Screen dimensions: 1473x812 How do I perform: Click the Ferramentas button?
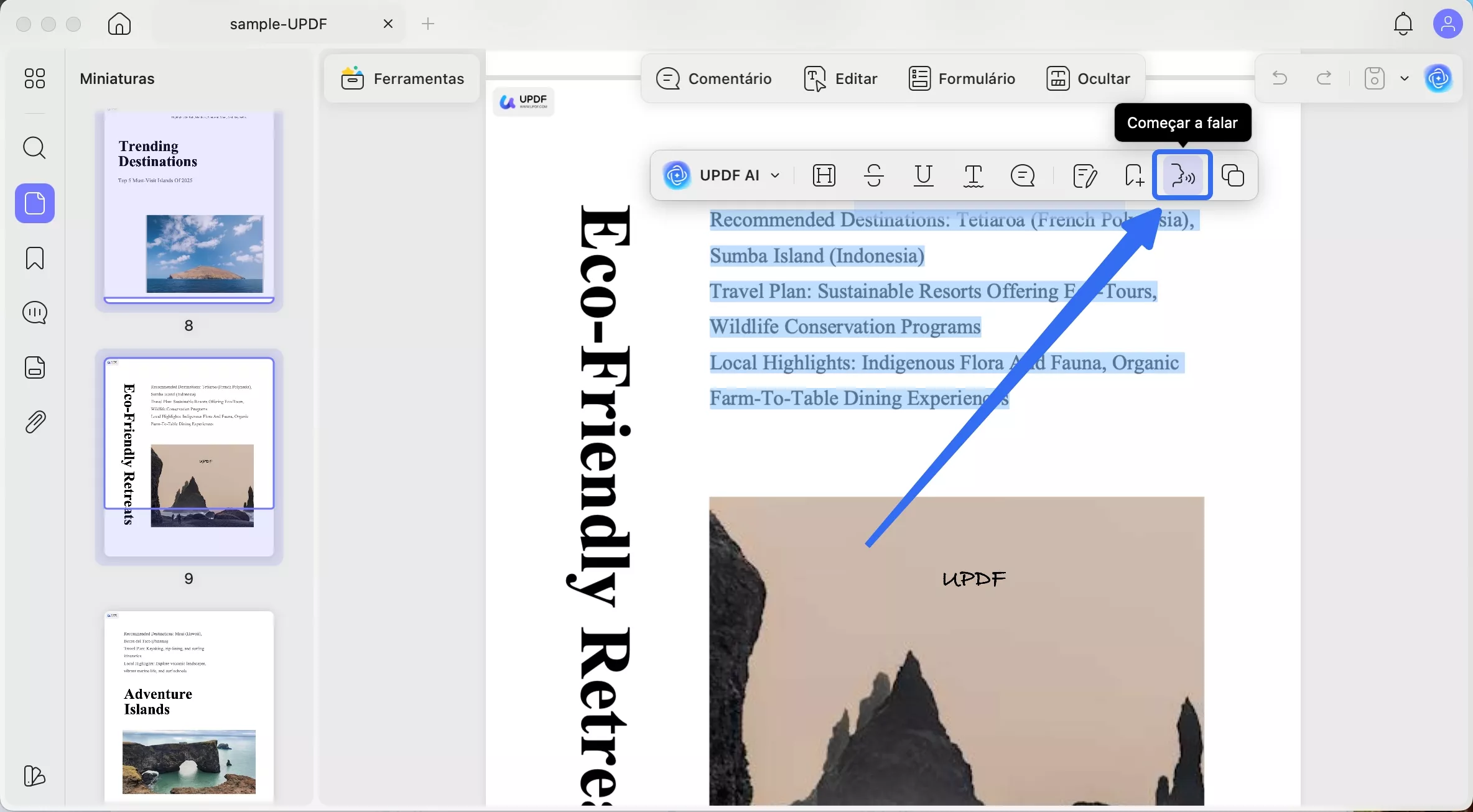point(402,78)
